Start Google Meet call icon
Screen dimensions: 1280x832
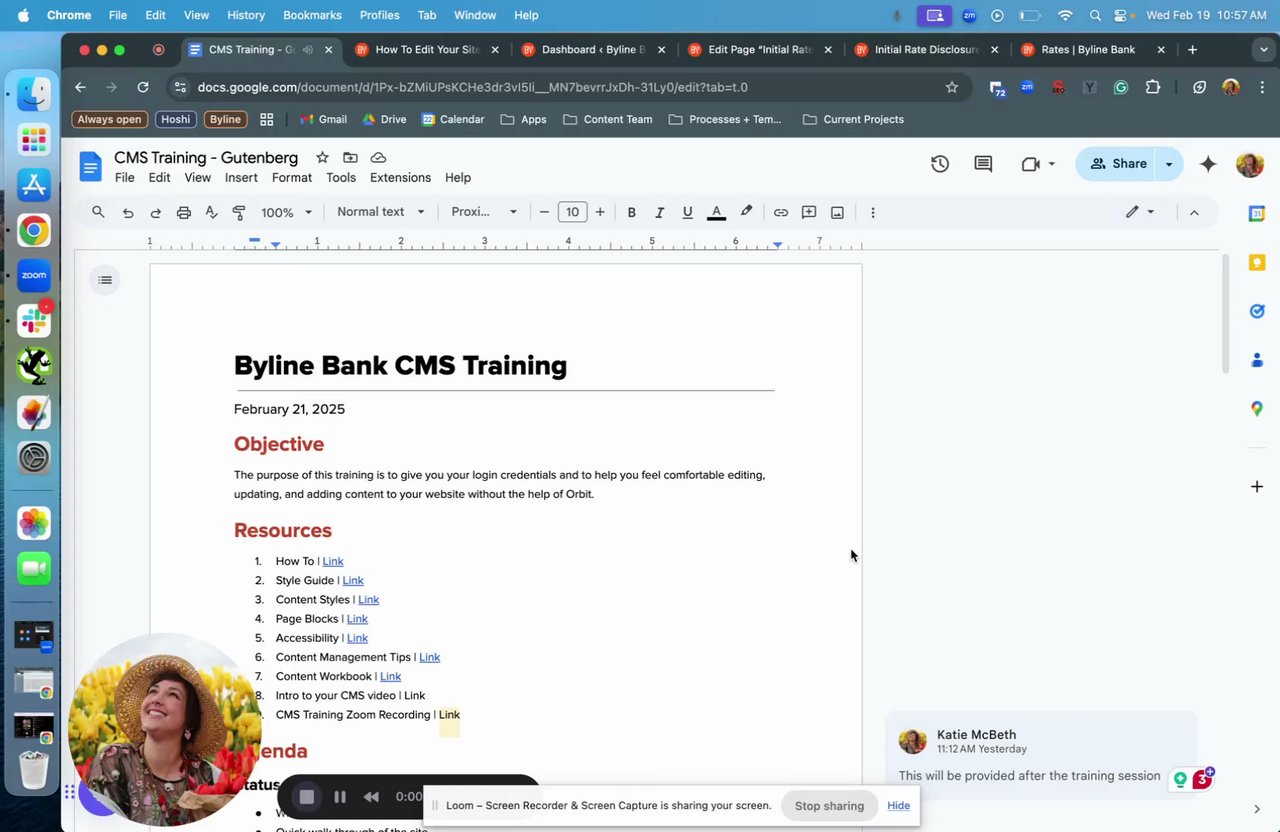(x=1031, y=164)
